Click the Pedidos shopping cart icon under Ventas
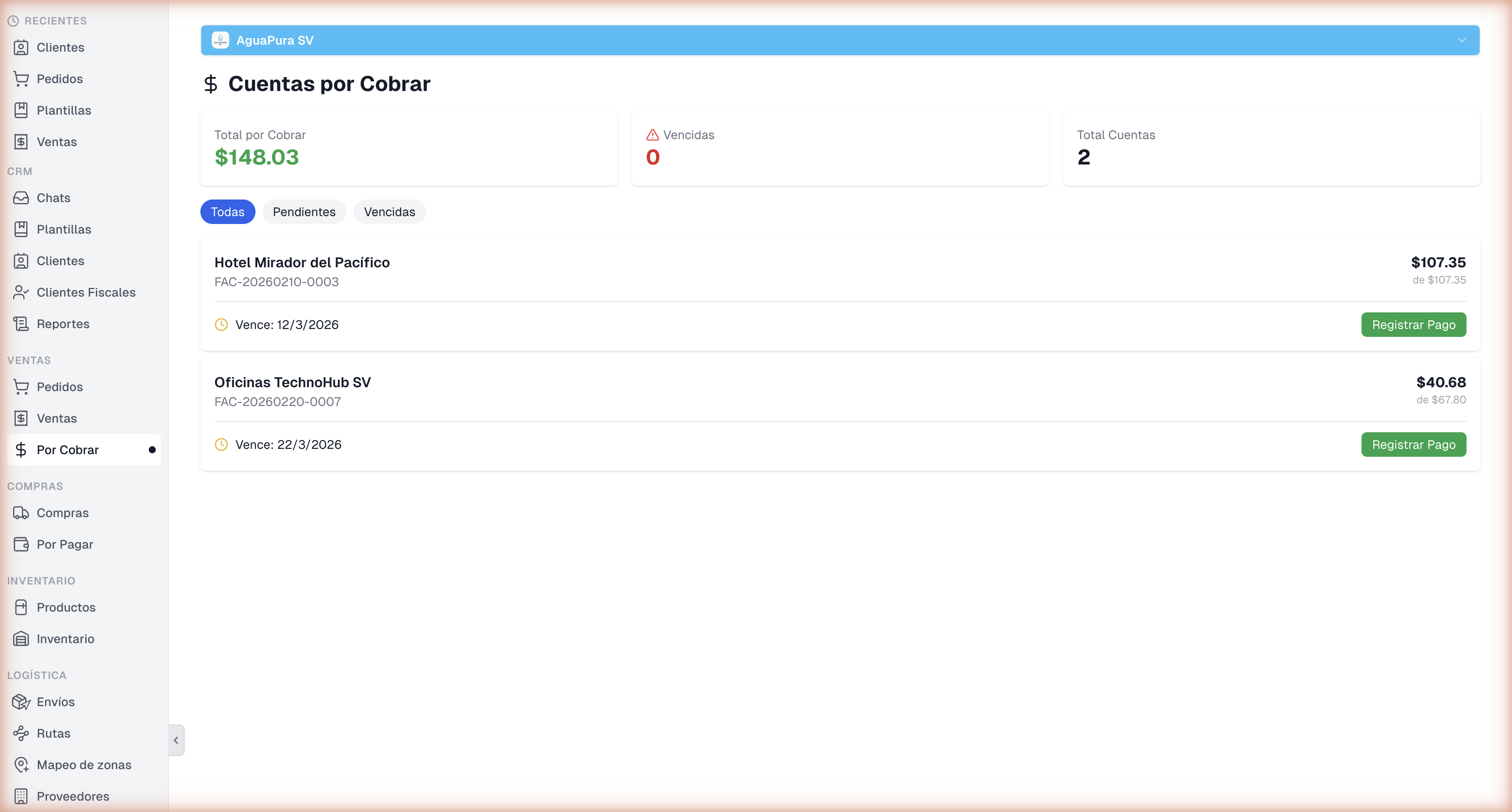1512x812 pixels. [x=21, y=387]
